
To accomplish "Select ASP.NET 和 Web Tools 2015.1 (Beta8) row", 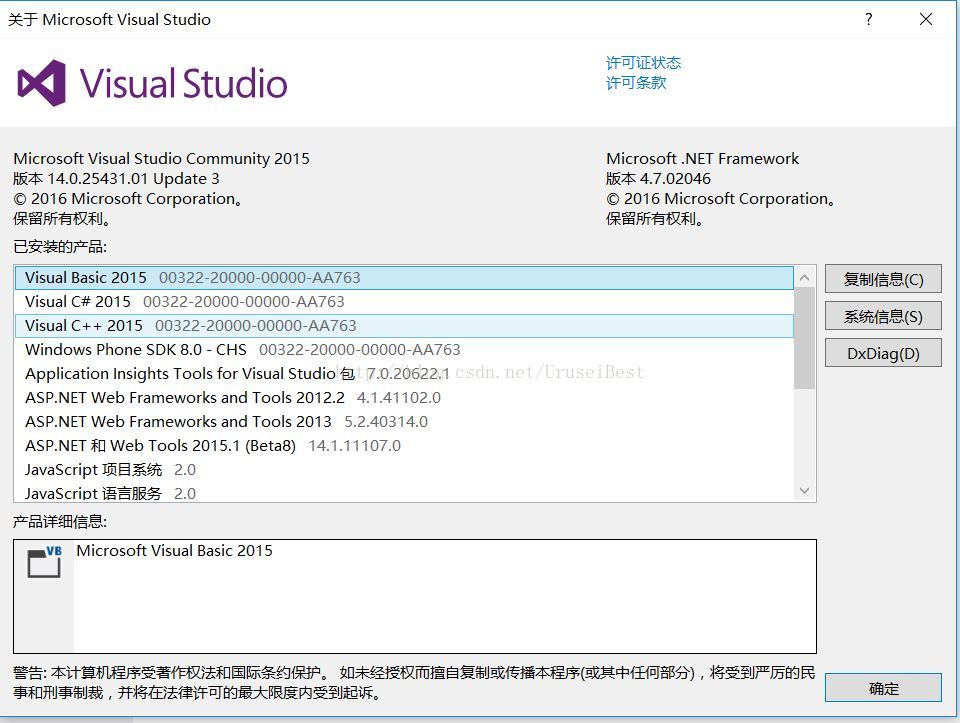I will (404, 445).
